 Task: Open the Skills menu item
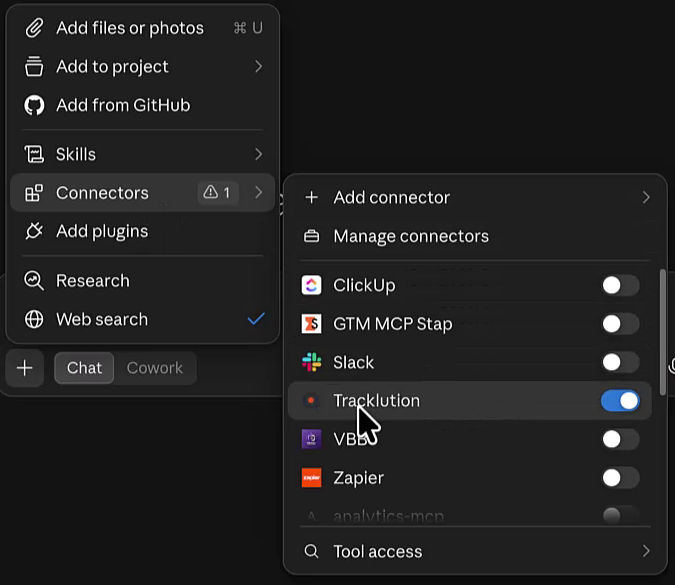point(142,154)
